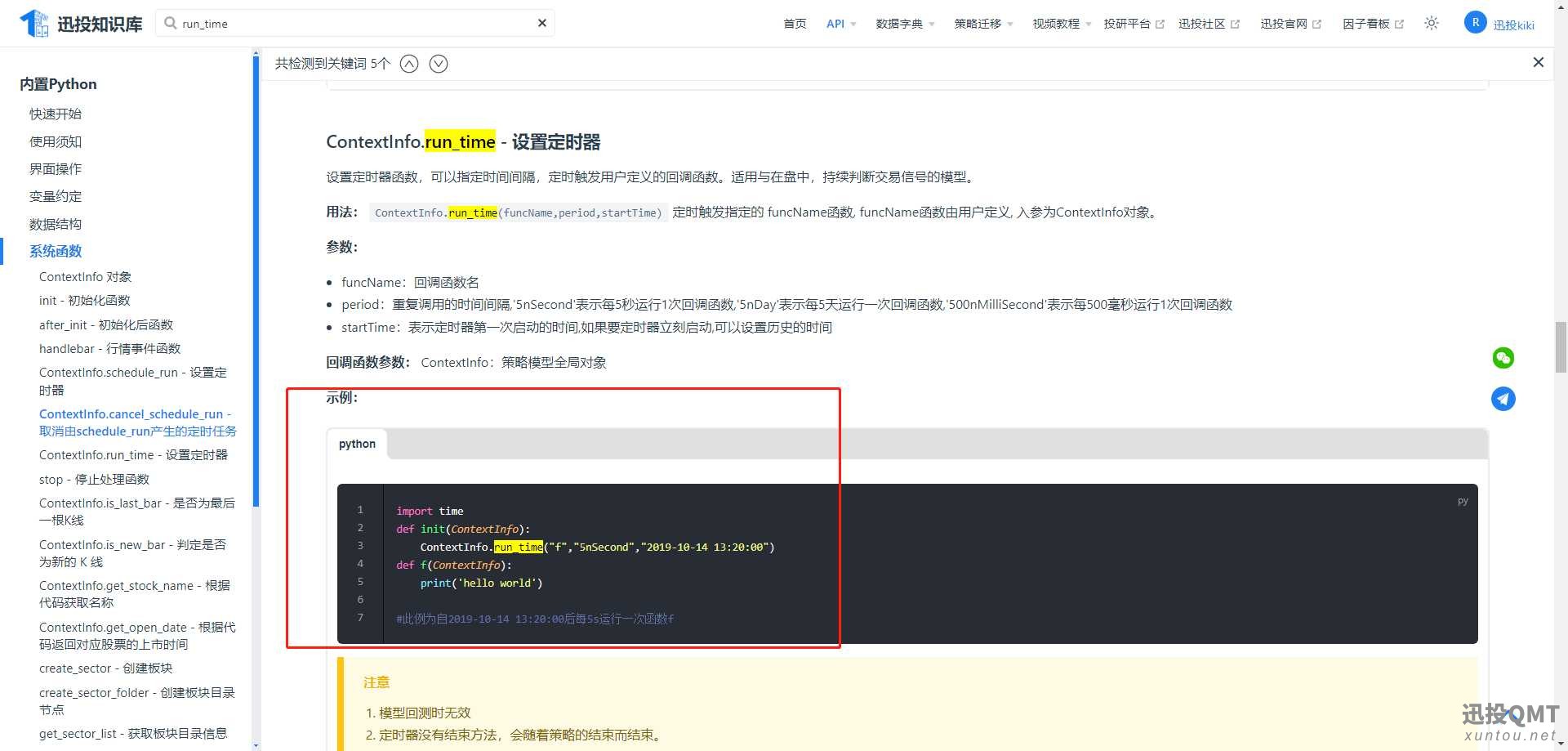Open the 首页 nav item
Image resolution: width=1568 pixels, height=751 pixels.
(x=795, y=24)
